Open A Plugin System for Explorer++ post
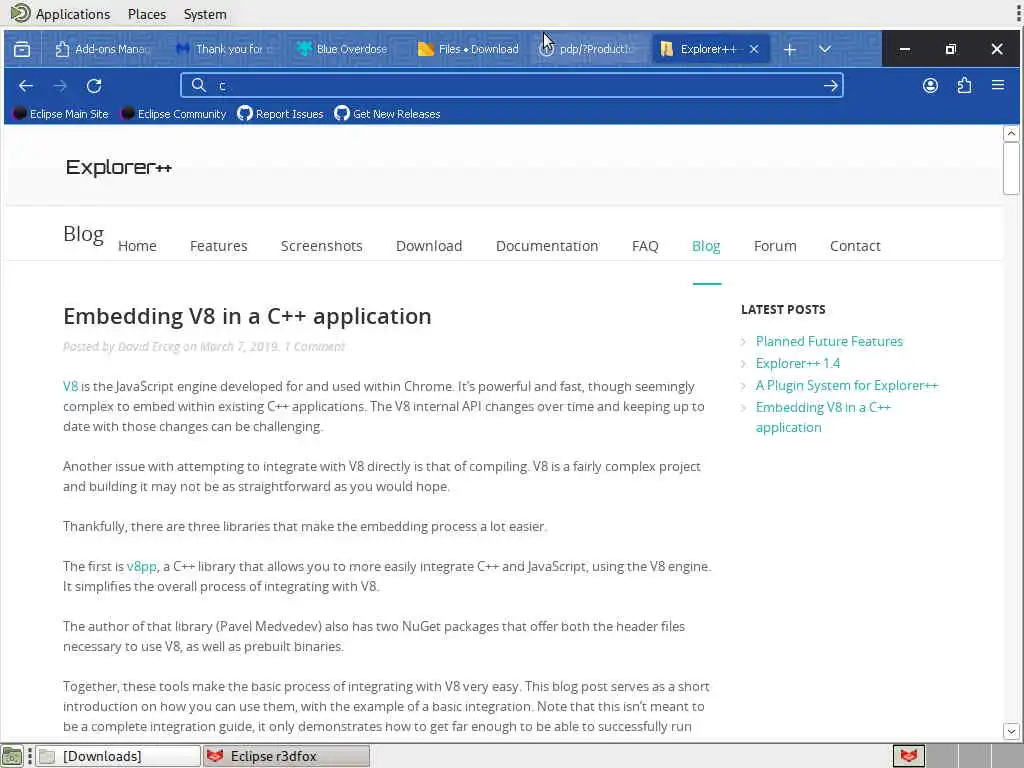The image size is (1024, 768). [x=847, y=385]
